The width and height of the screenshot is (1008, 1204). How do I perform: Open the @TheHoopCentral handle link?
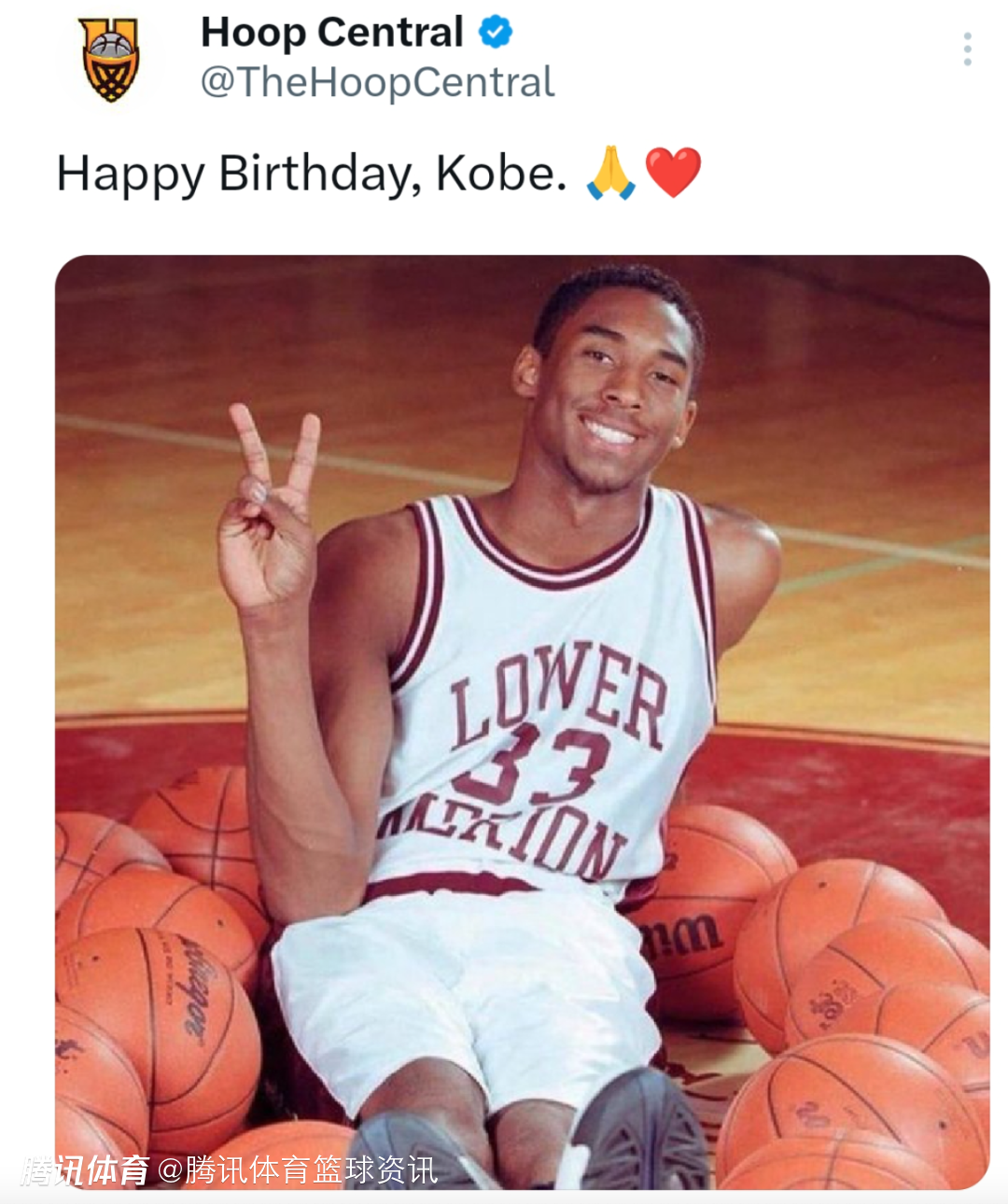point(377,82)
